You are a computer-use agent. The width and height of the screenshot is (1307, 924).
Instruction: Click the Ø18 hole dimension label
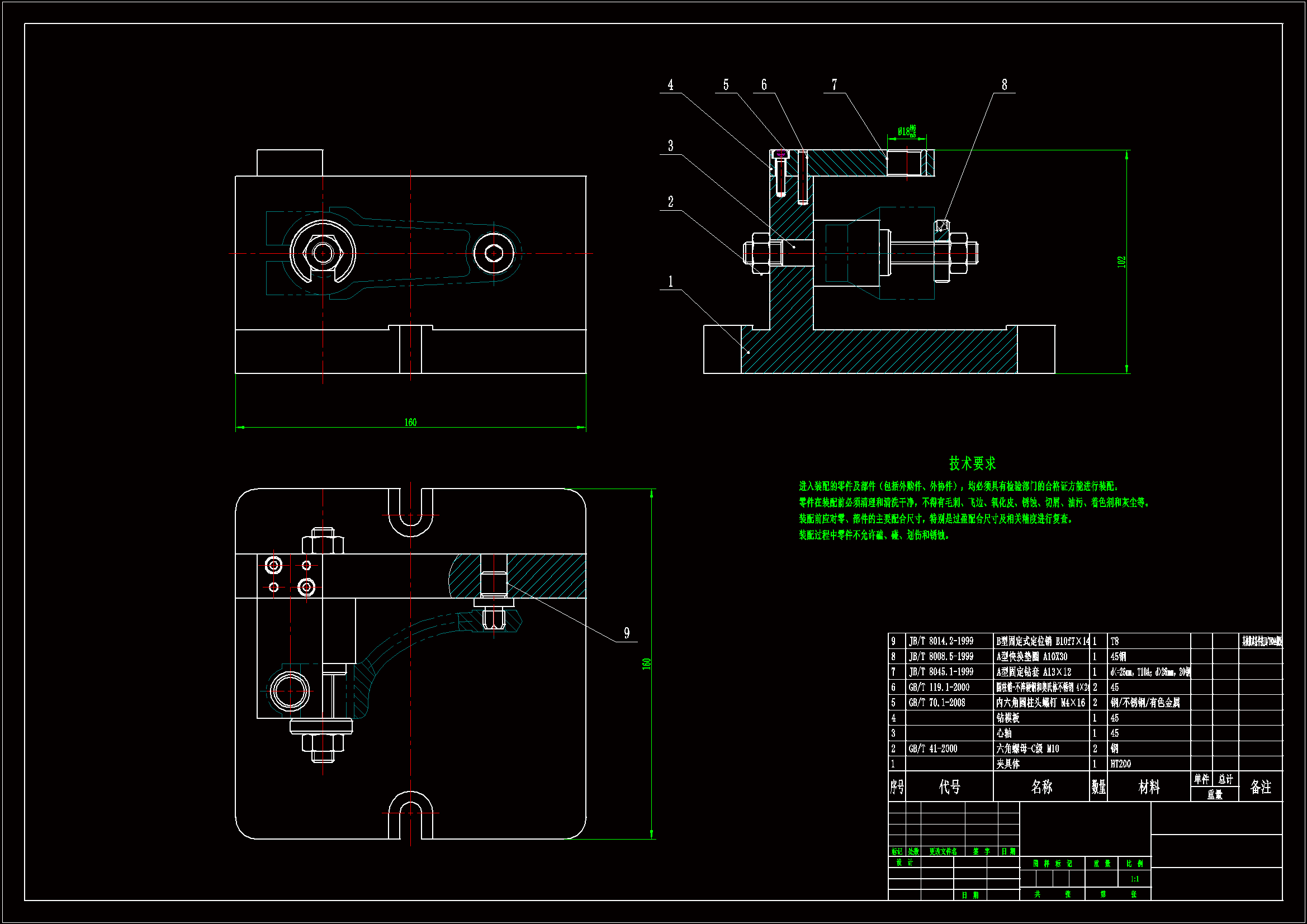[906, 131]
